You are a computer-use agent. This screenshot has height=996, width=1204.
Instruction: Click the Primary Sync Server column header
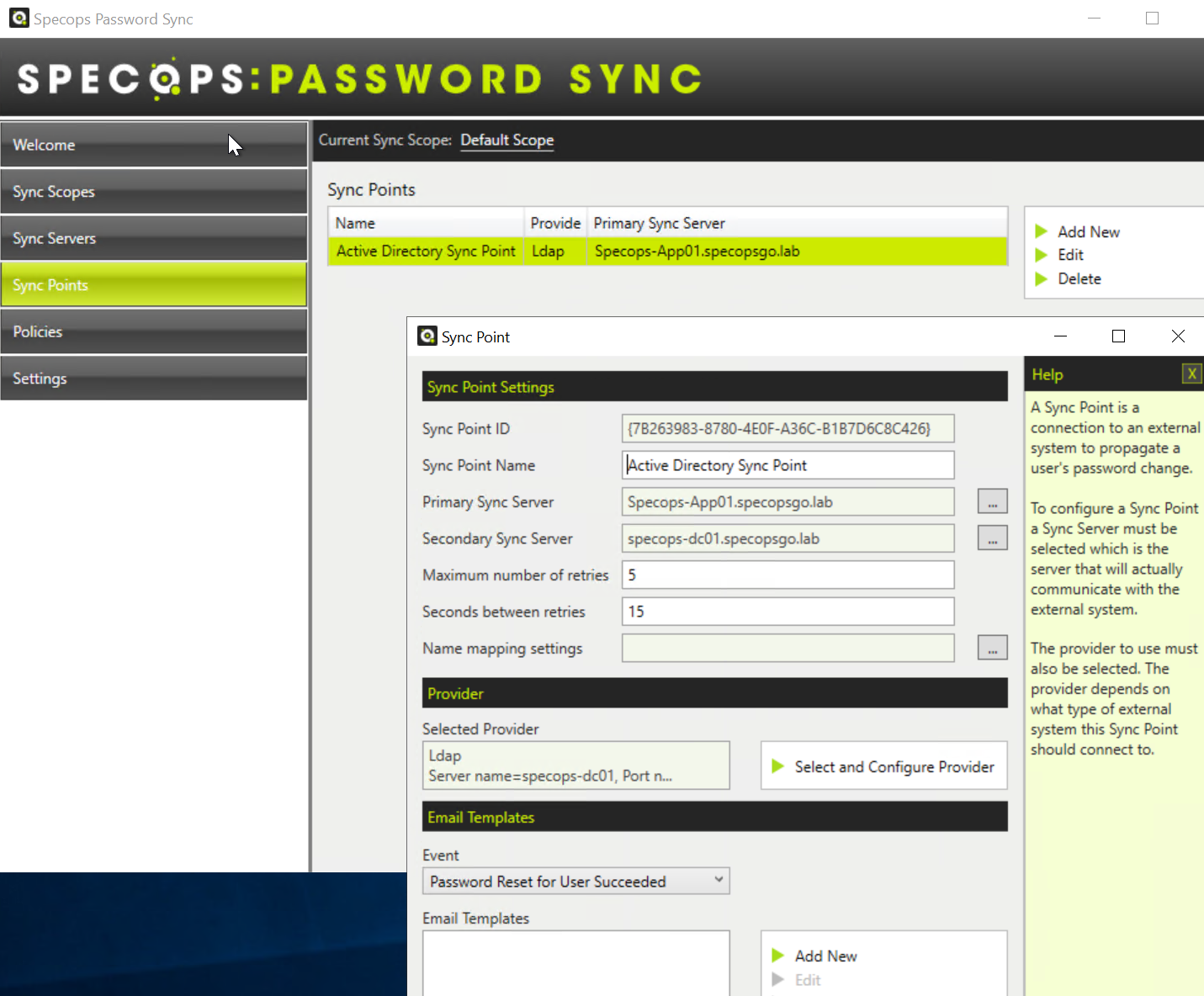pyautogui.click(x=797, y=223)
